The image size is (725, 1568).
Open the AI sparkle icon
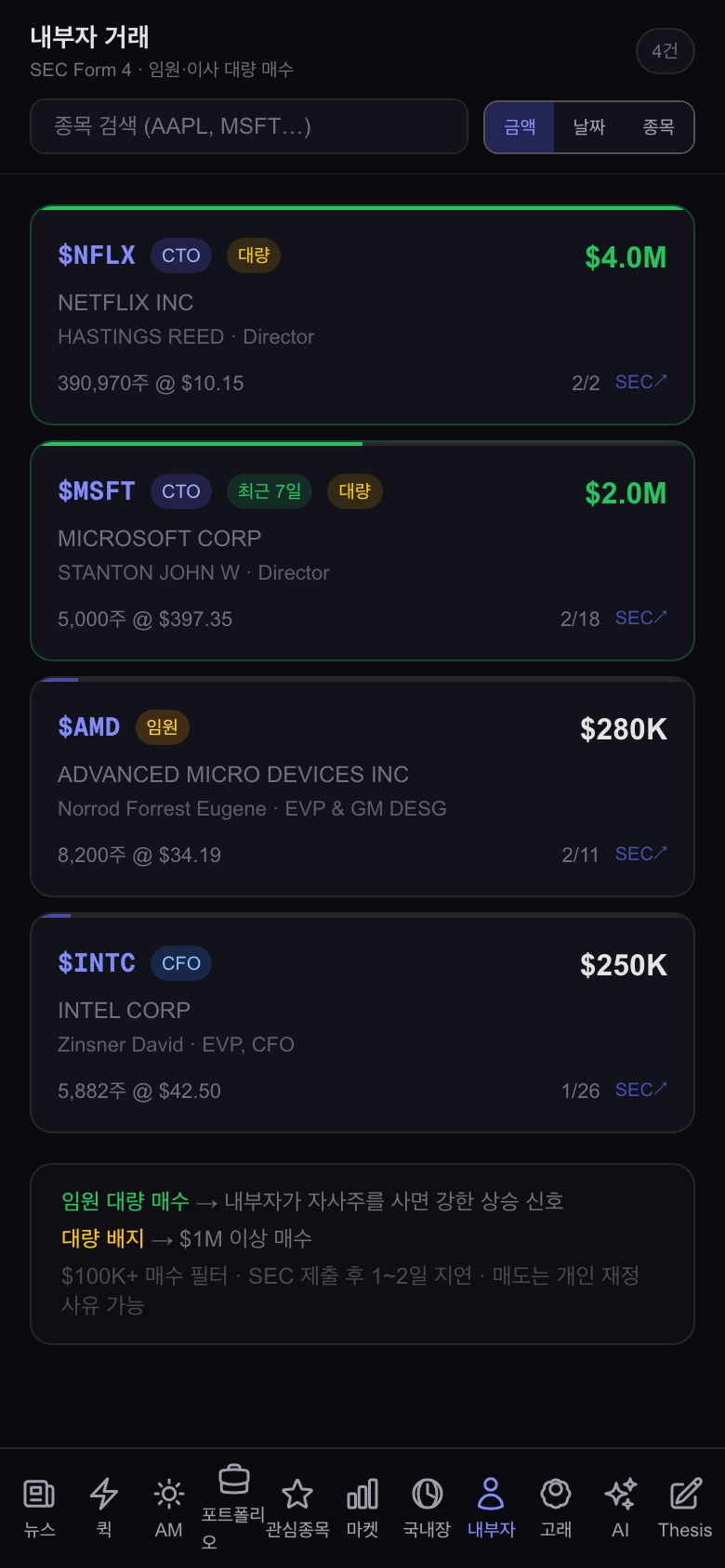pos(620,1494)
